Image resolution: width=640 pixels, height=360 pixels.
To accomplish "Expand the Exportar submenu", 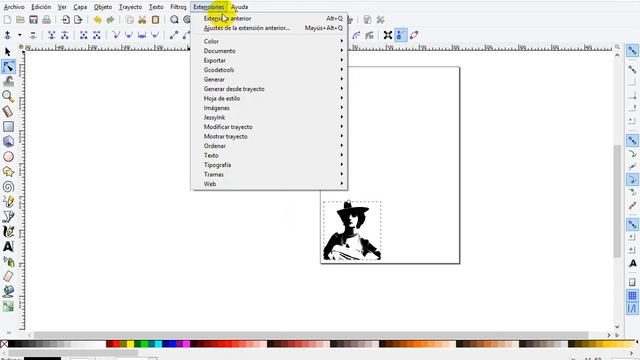I will click(269, 60).
